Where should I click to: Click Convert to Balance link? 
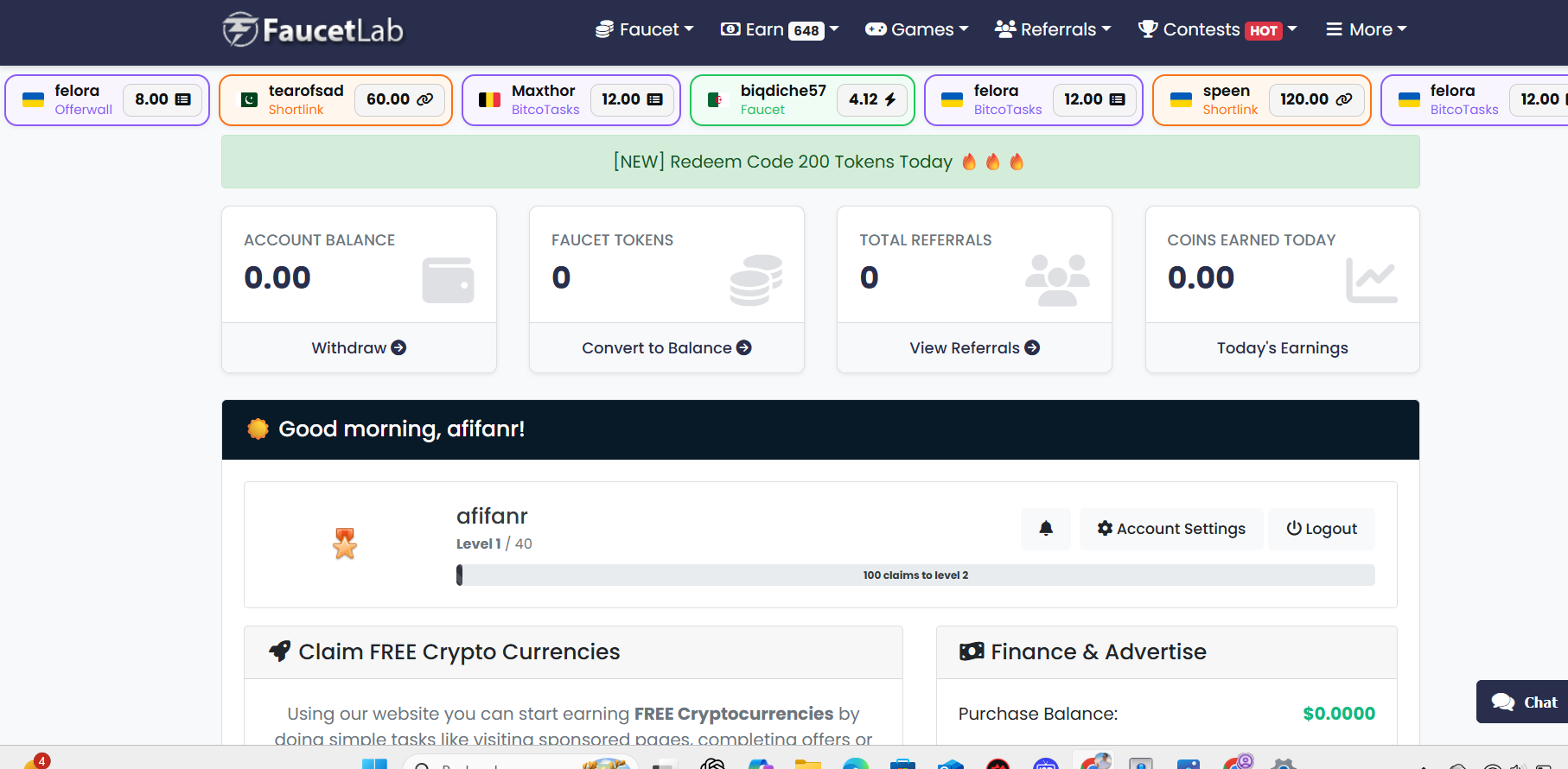(666, 347)
